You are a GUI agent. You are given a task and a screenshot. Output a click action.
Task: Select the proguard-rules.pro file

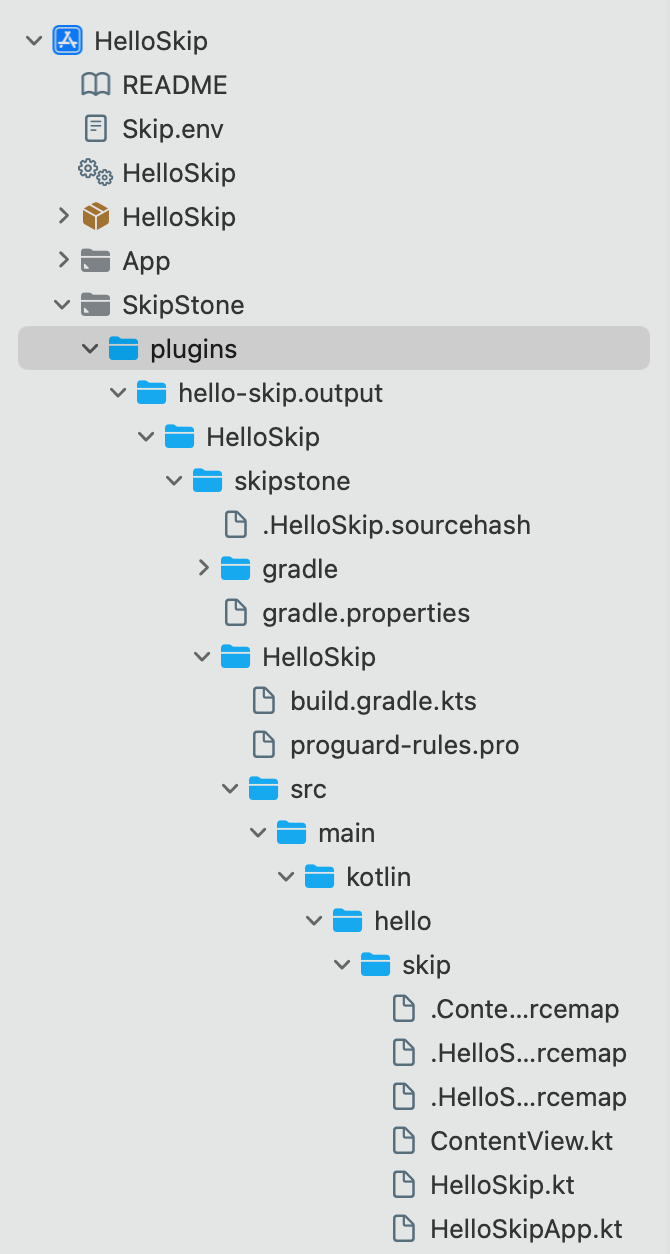coord(404,745)
